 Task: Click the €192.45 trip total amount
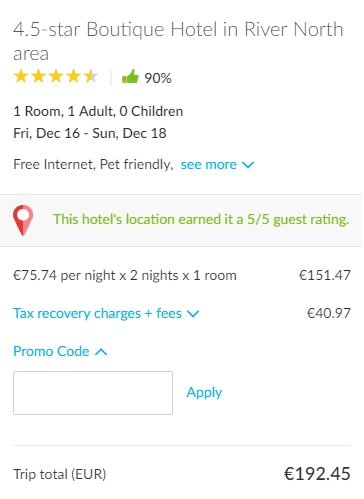317,474
